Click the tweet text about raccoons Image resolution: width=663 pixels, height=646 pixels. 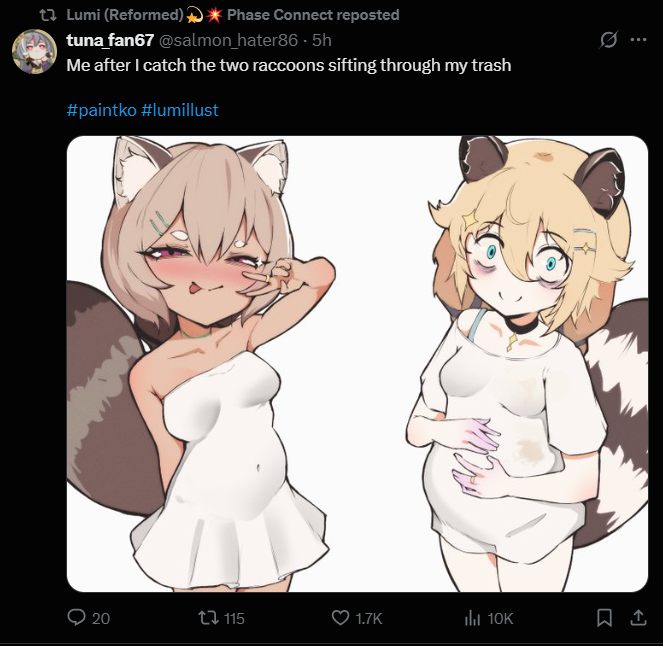click(289, 65)
